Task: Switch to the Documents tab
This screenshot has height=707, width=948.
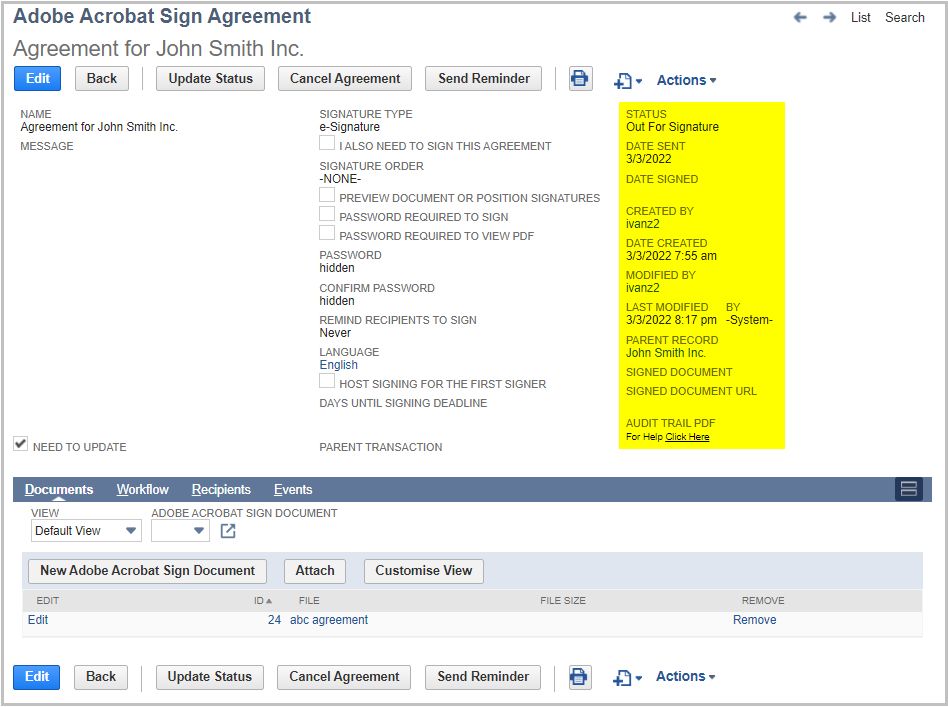Action: 59,489
